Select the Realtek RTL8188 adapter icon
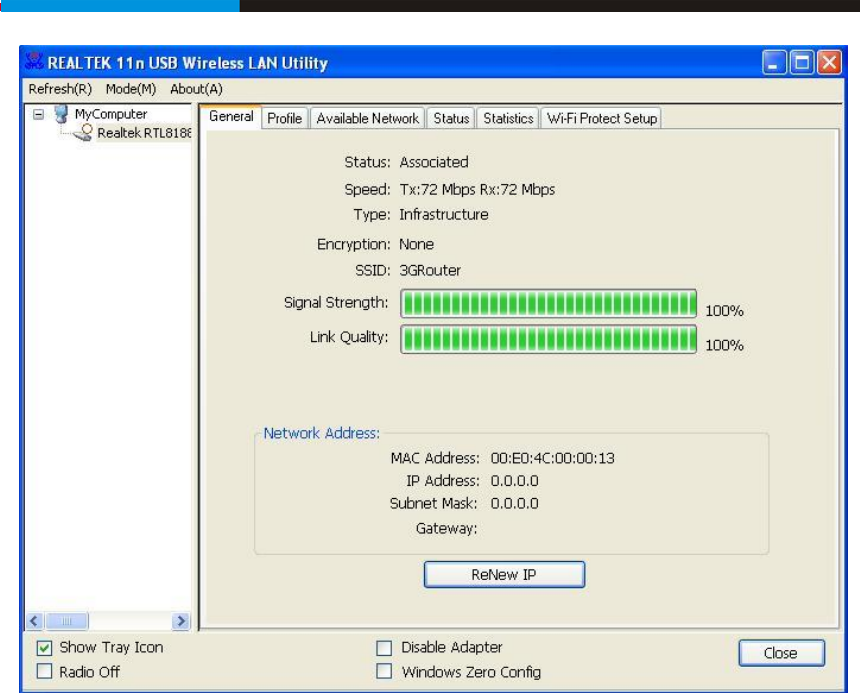This screenshot has height=693, width=860. coord(84,133)
